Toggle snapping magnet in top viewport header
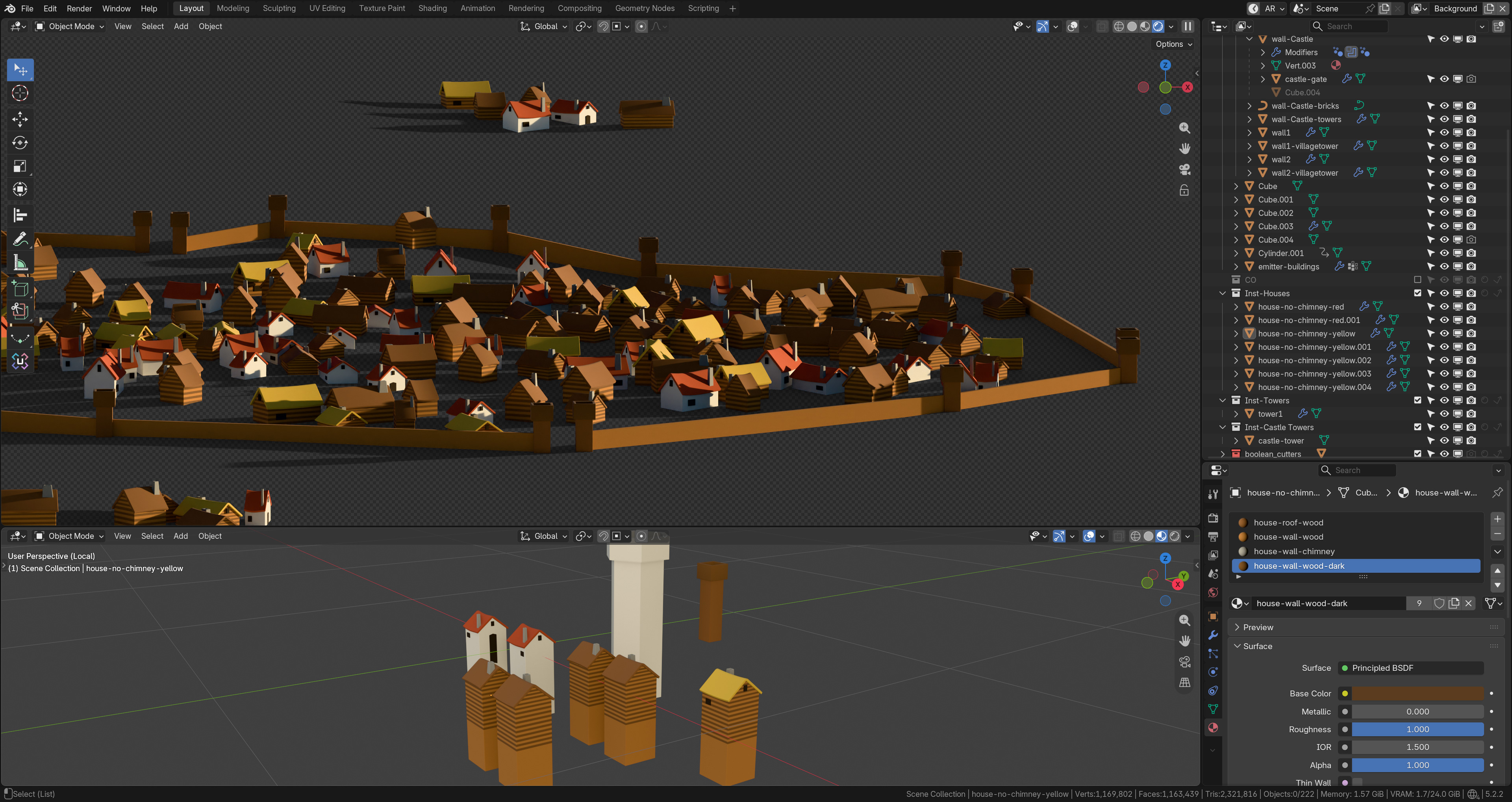Screen dimensions: 1512x802 603,26
